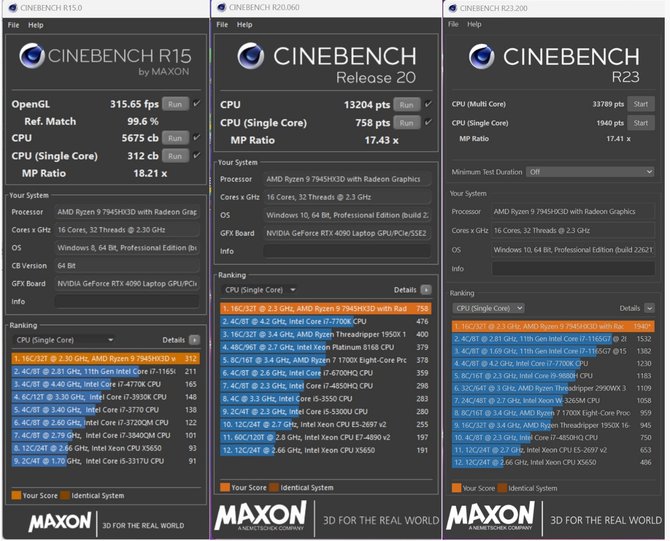The height and width of the screenshot is (541, 670).
Task: Select Ryzen 9 7945HX3D row scoring 1940 in R23
Action: pos(553,326)
